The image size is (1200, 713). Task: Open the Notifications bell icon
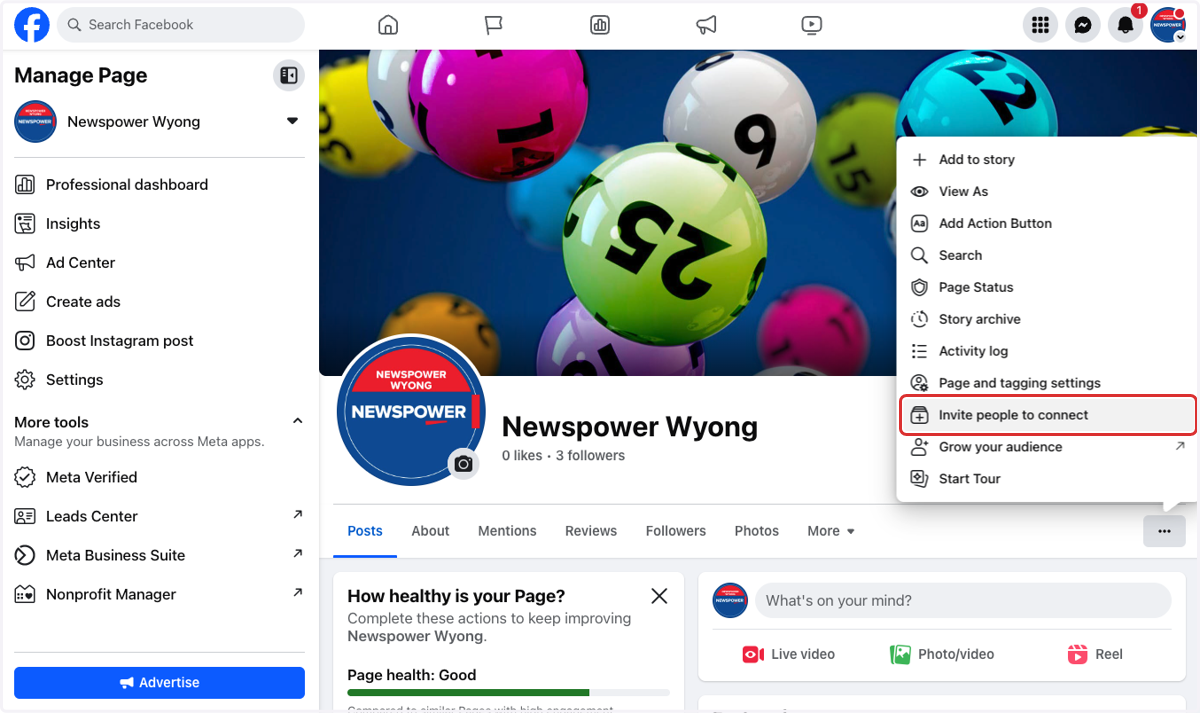[x=1126, y=25]
